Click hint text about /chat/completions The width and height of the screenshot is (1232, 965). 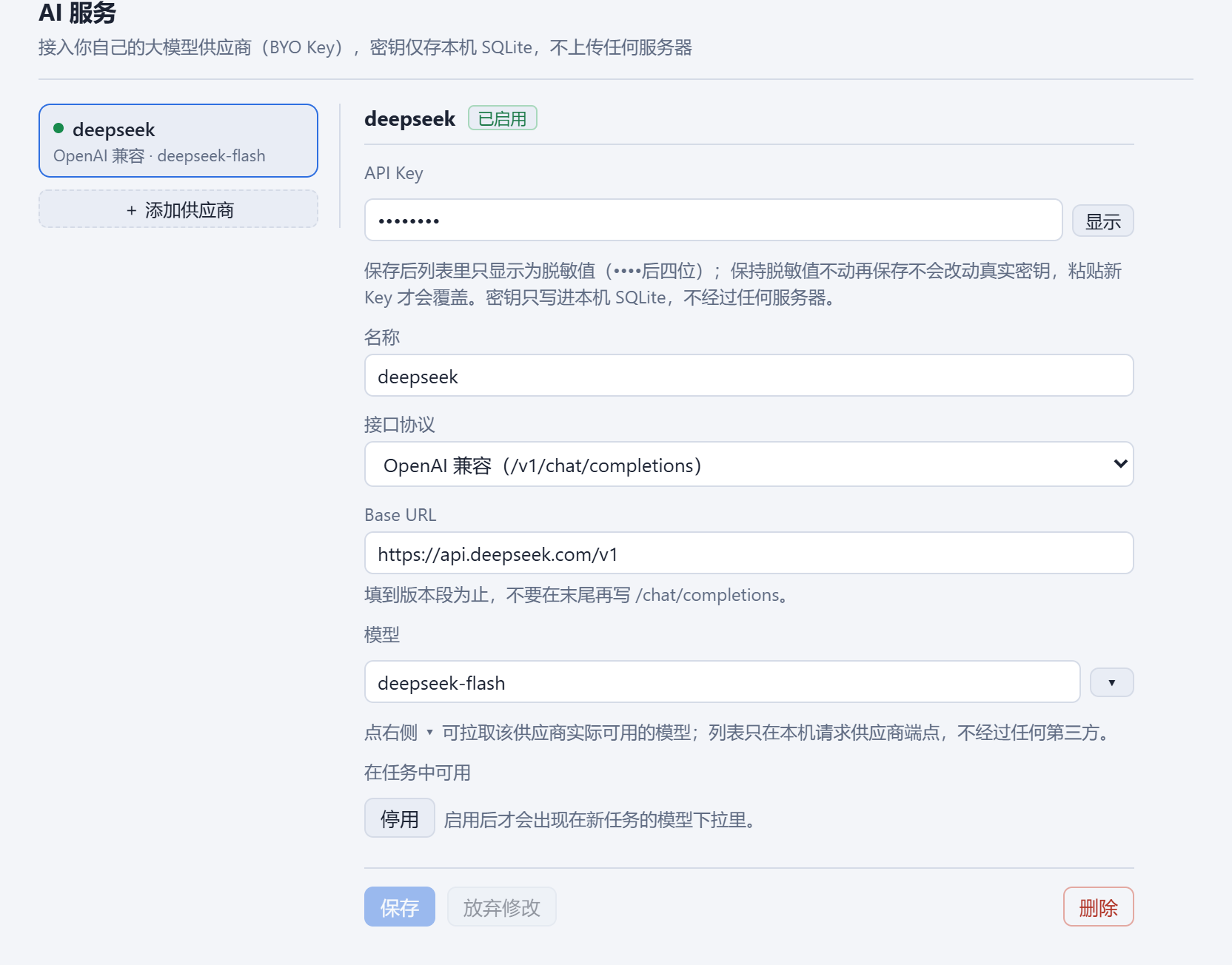click(x=577, y=595)
